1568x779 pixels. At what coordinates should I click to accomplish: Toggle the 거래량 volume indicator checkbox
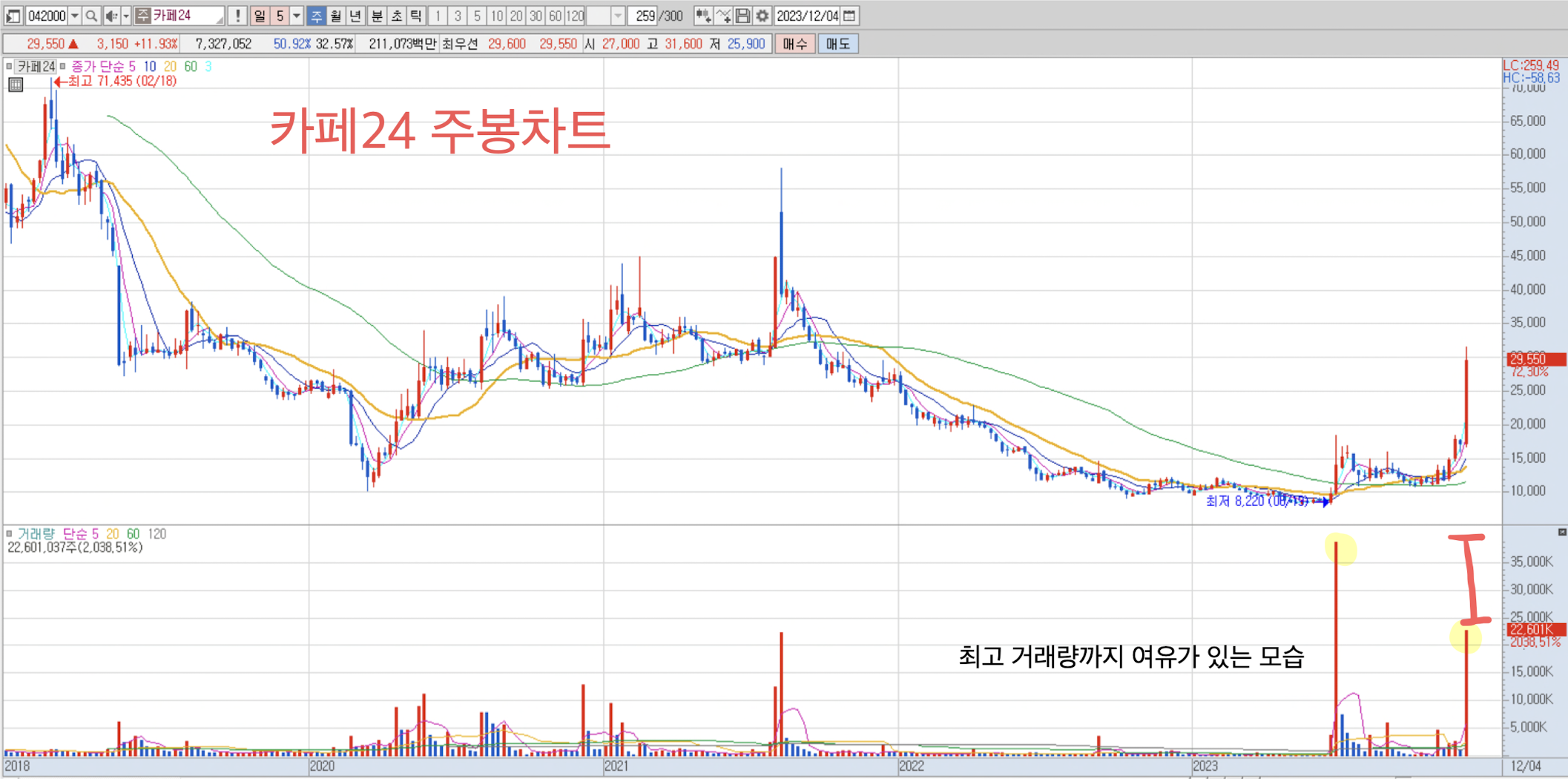pyautogui.click(x=9, y=533)
